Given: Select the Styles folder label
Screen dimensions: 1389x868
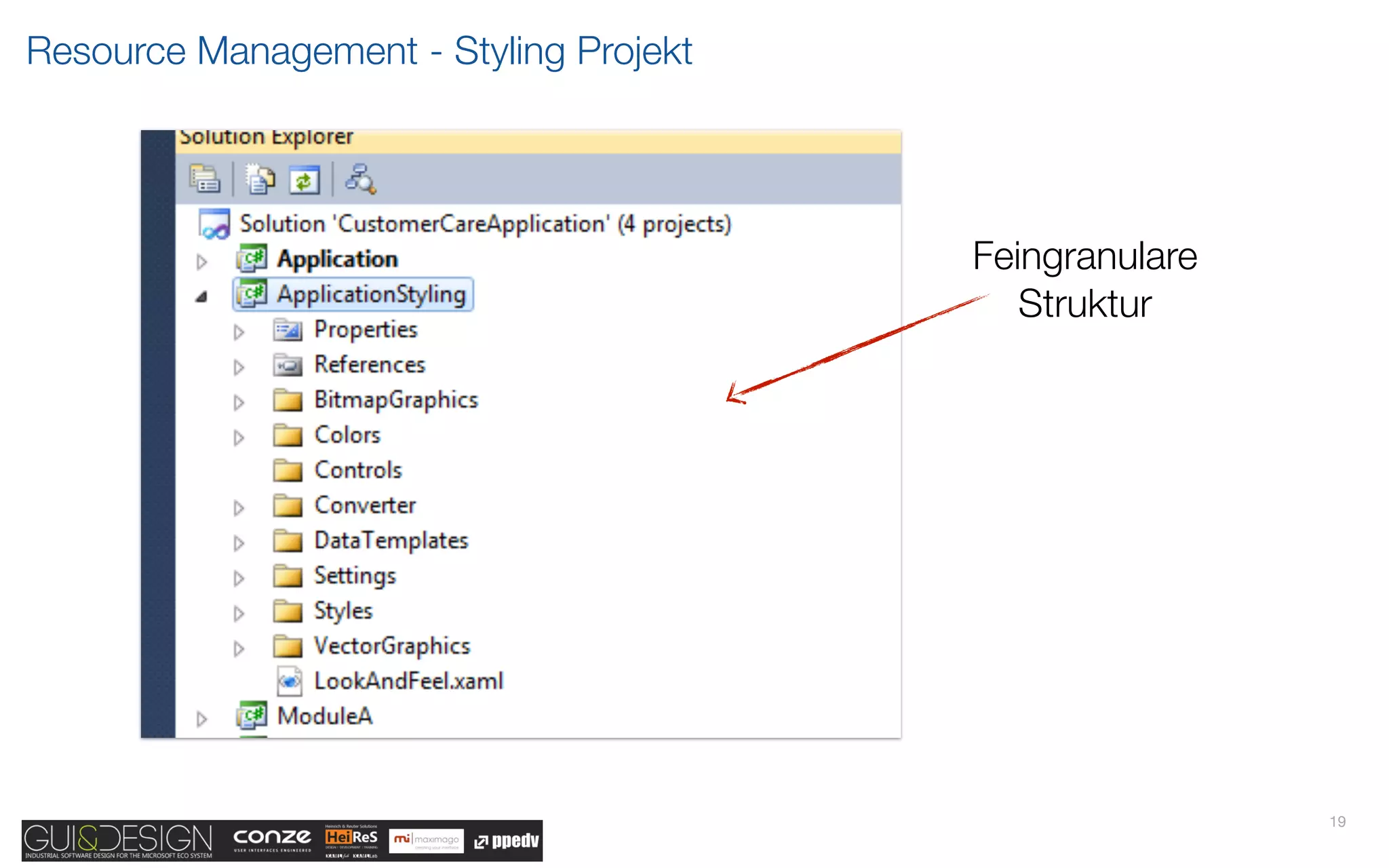Looking at the screenshot, I should click(x=343, y=612).
